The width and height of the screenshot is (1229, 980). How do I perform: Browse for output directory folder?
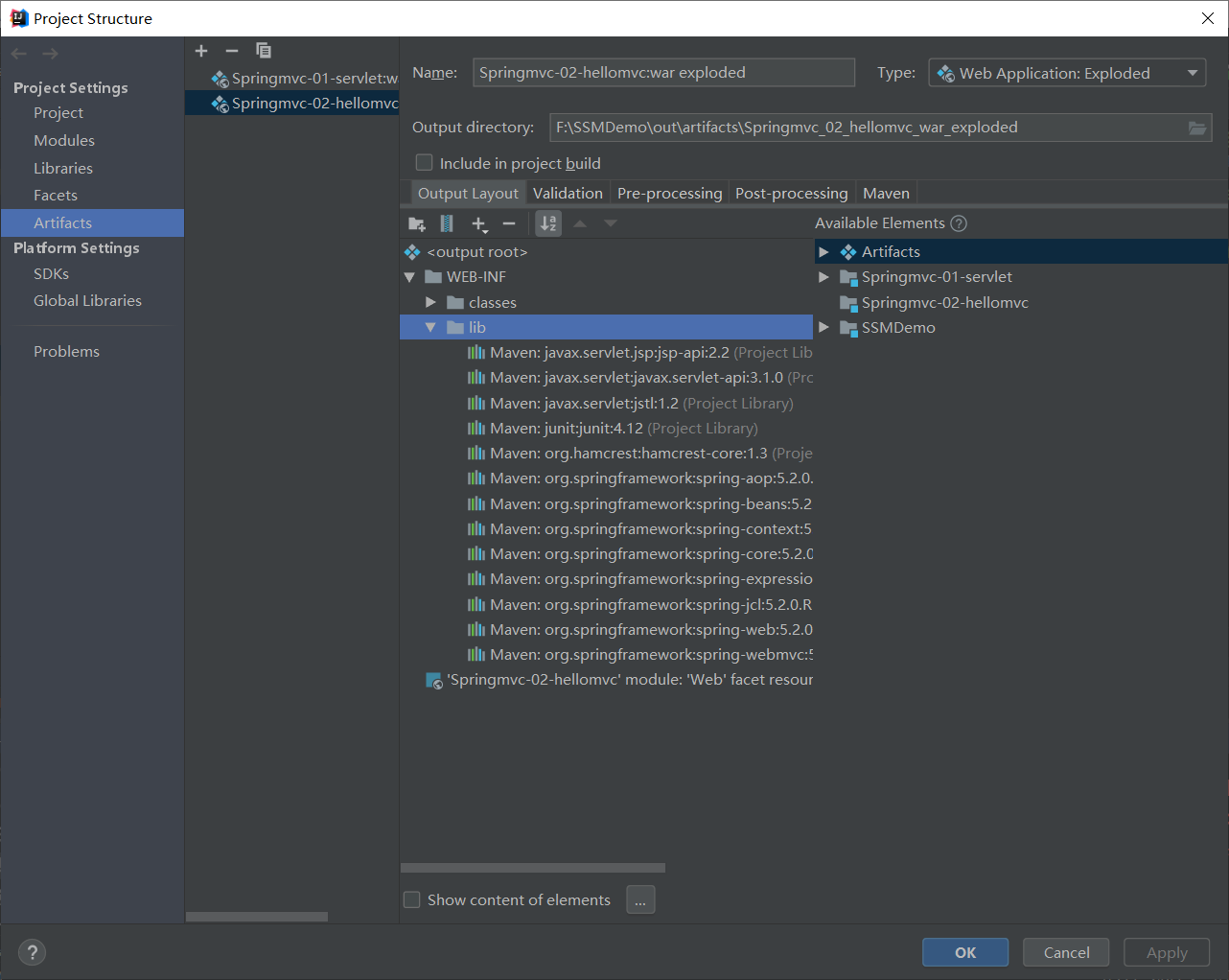(1197, 128)
